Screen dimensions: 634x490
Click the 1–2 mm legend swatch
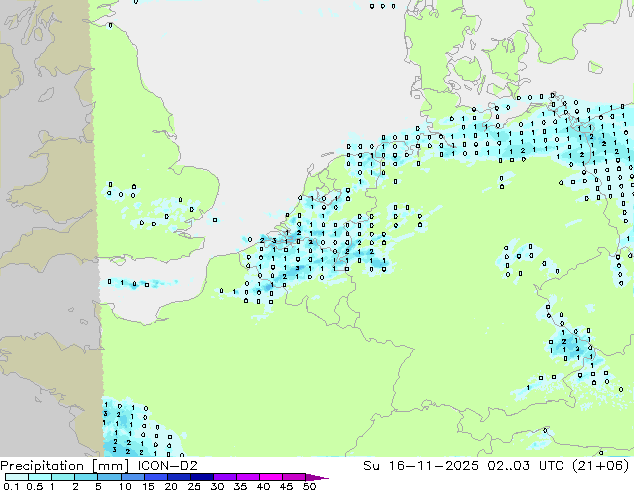pyautogui.click(x=63, y=477)
